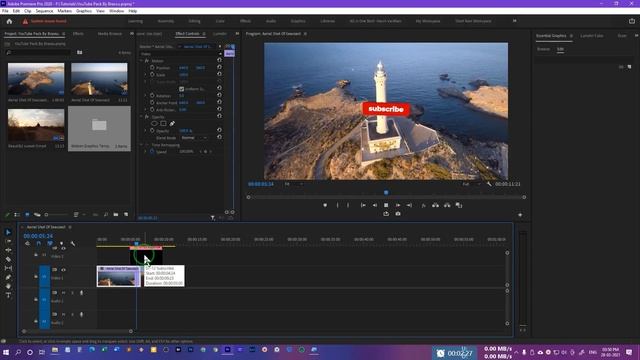Click the Go to In point button
Image resolution: width=640 pixels, height=360 pixels.
(363, 205)
